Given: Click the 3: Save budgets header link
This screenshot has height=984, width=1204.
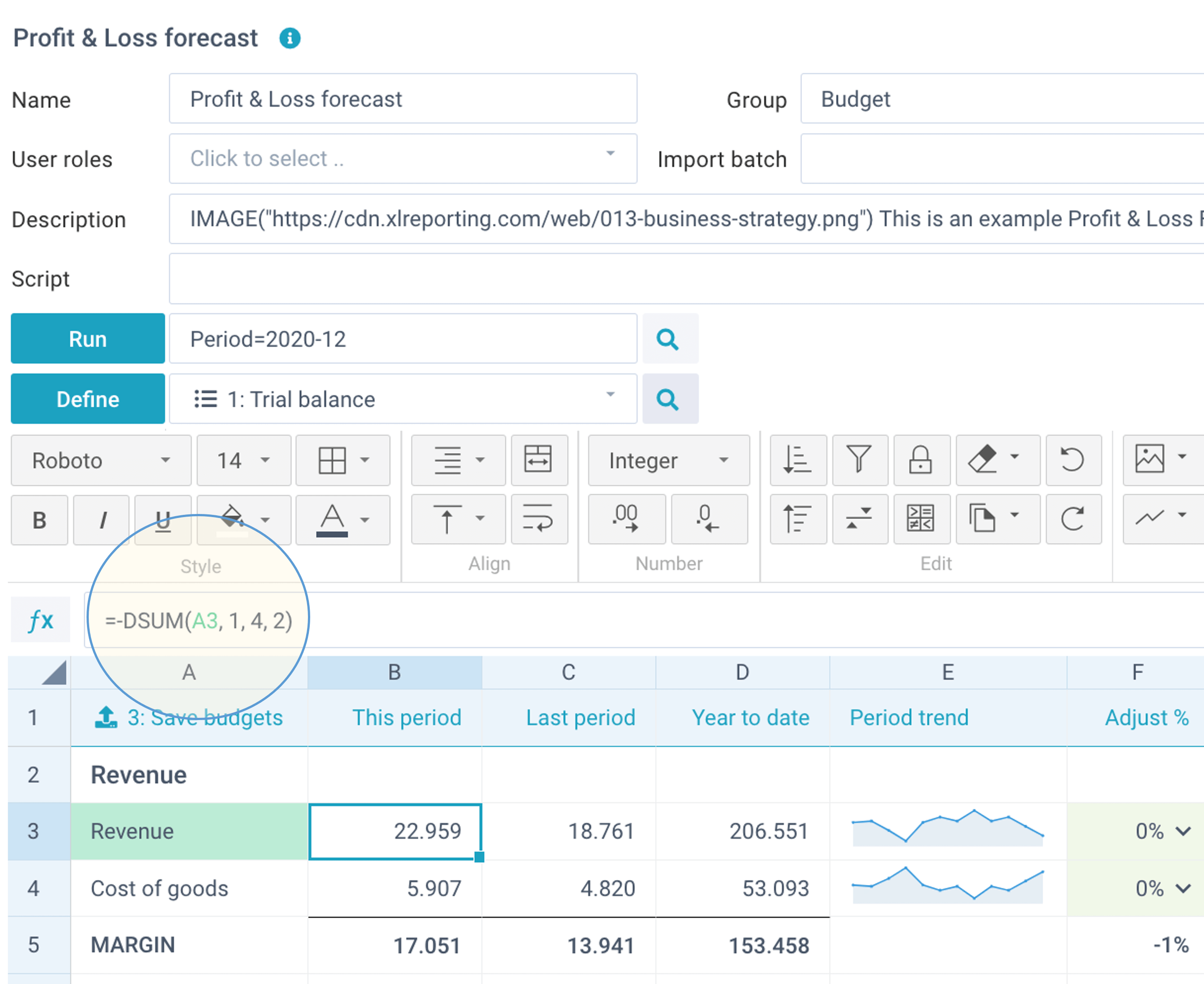Looking at the screenshot, I should click(204, 717).
